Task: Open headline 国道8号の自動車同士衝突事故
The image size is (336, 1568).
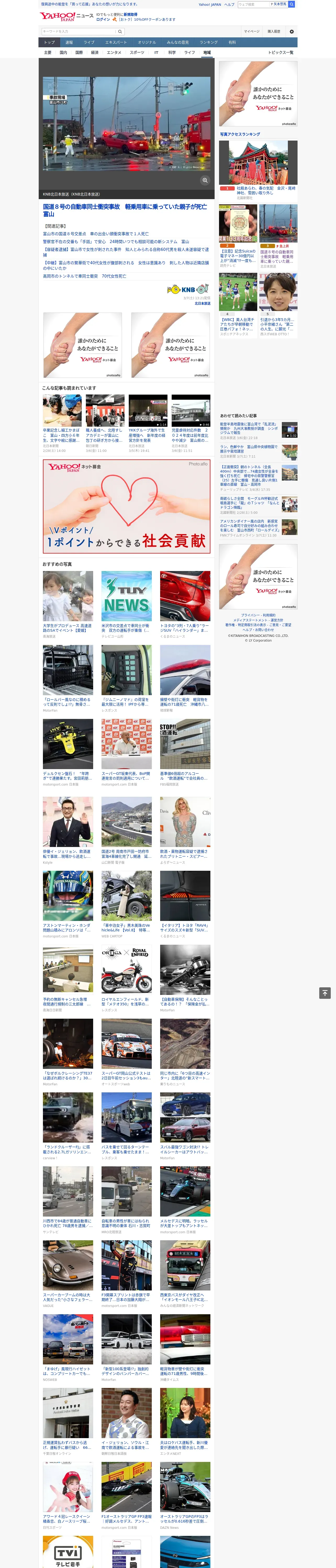Action: click(x=125, y=211)
